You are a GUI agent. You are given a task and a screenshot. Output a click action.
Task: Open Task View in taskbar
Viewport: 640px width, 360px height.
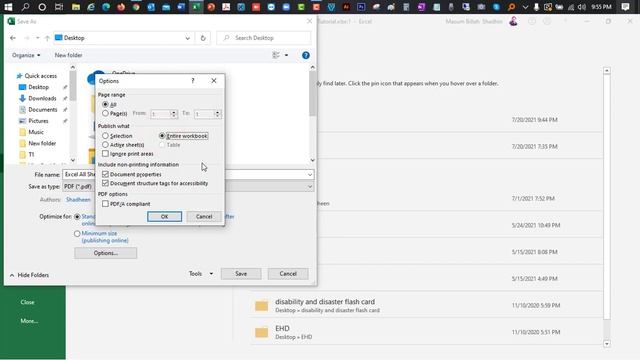(x=59, y=7)
